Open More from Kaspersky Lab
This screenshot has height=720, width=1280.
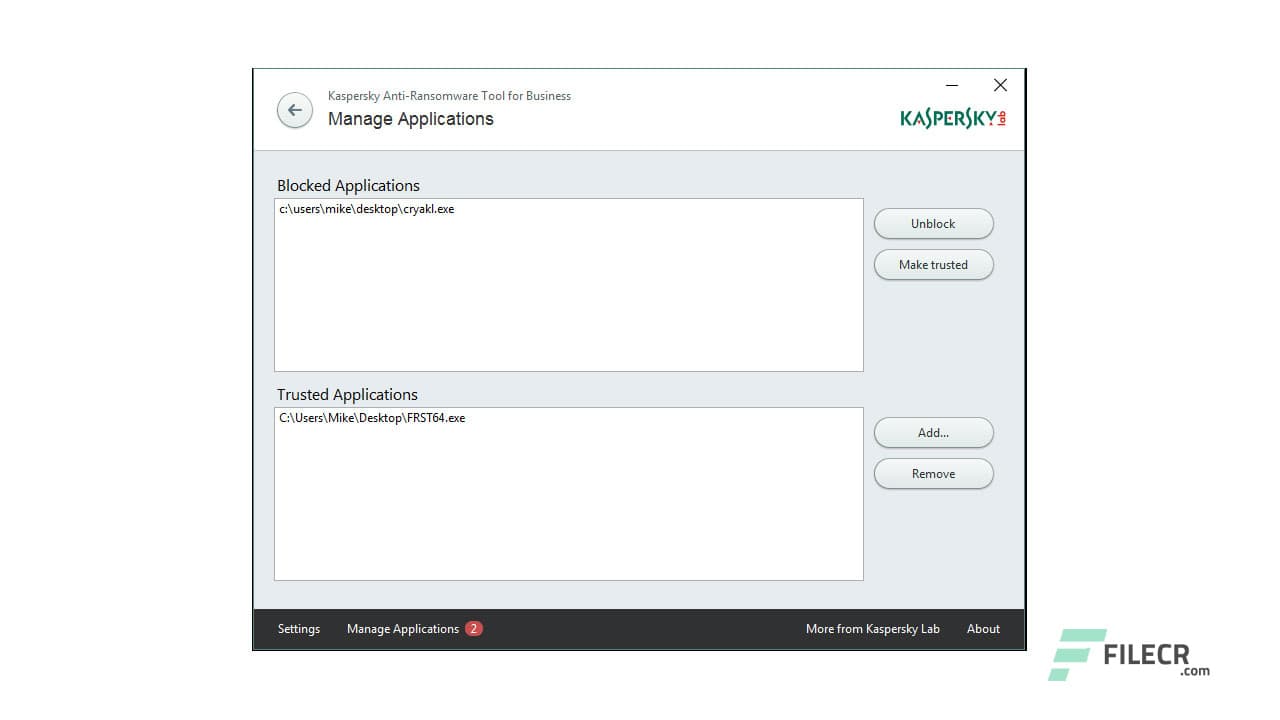click(x=872, y=628)
